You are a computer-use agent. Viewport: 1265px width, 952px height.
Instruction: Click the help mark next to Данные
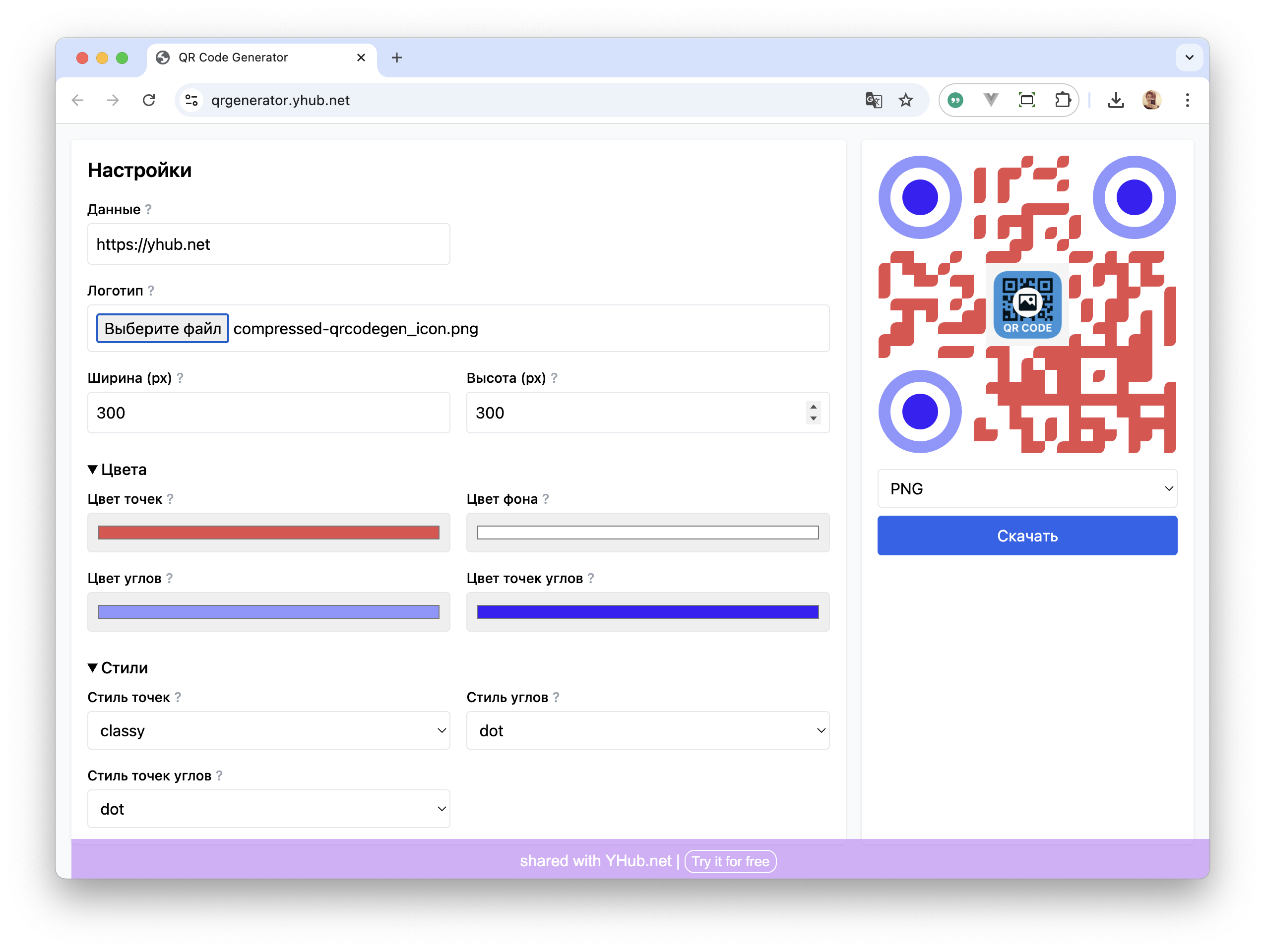pyautogui.click(x=149, y=209)
